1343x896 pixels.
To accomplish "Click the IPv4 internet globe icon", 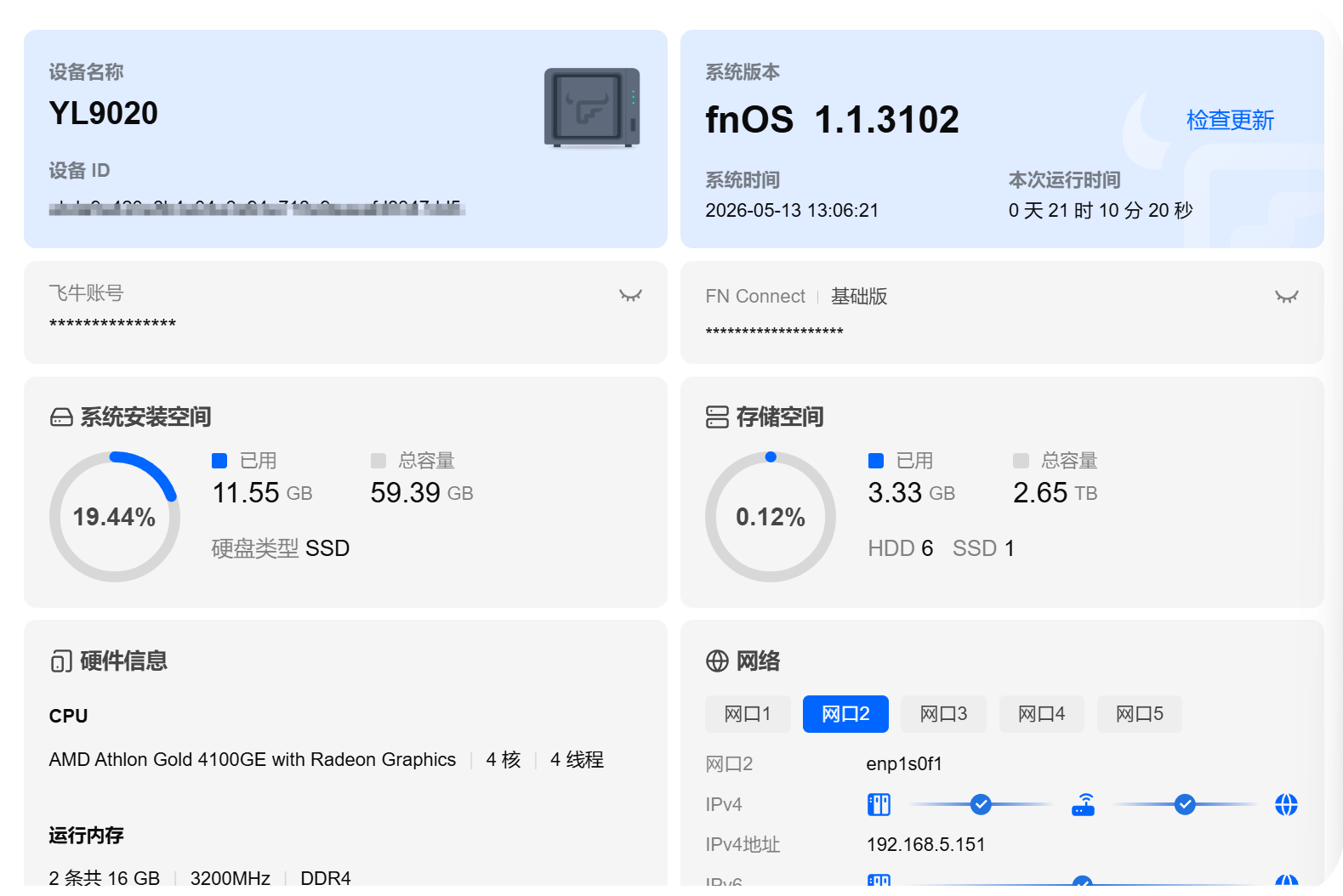I will [1286, 804].
